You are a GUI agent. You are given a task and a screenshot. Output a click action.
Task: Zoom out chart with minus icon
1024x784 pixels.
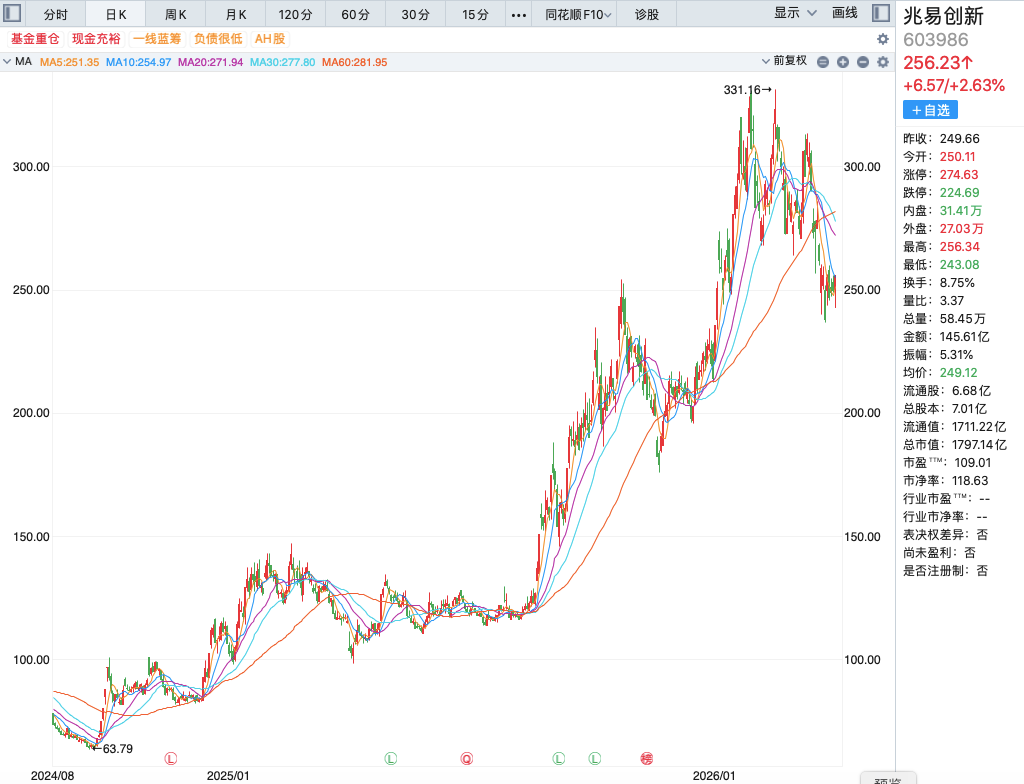click(x=823, y=62)
